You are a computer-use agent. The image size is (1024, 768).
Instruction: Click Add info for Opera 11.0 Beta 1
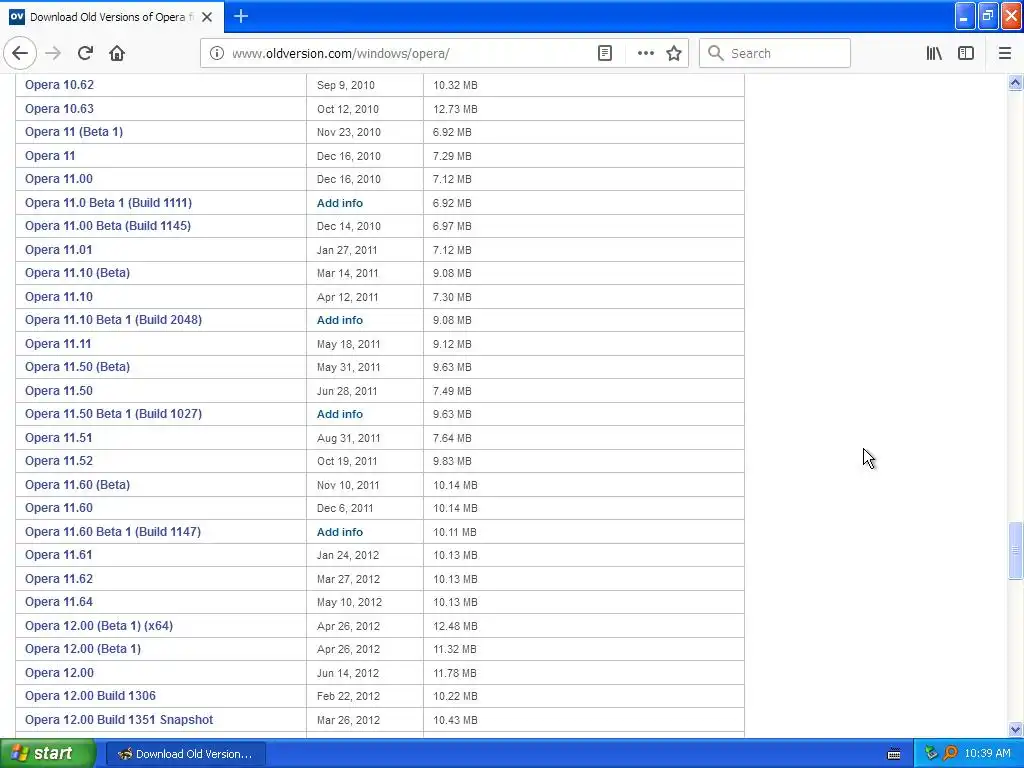[340, 203]
